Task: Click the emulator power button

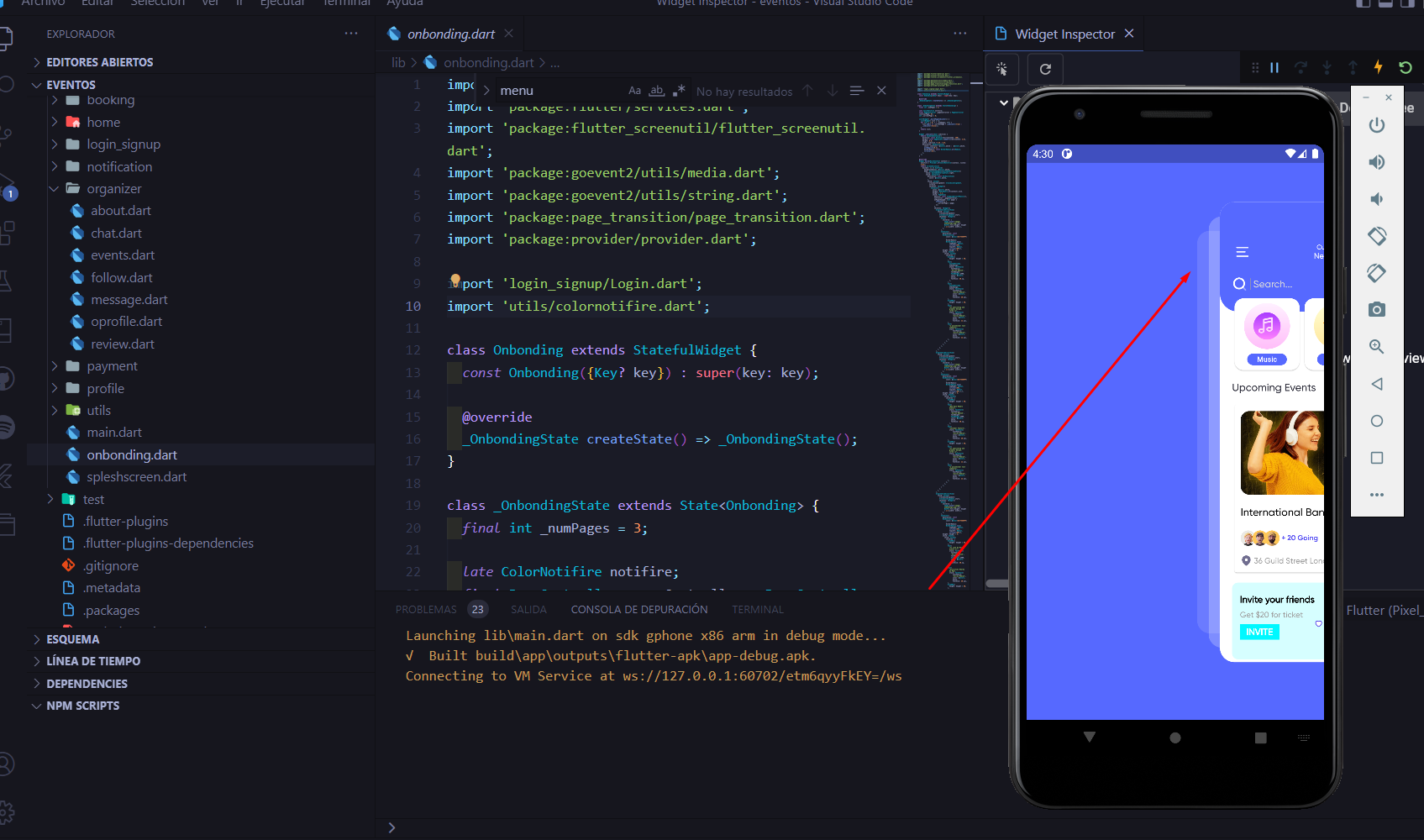Action: pyautogui.click(x=1376, y=125)
